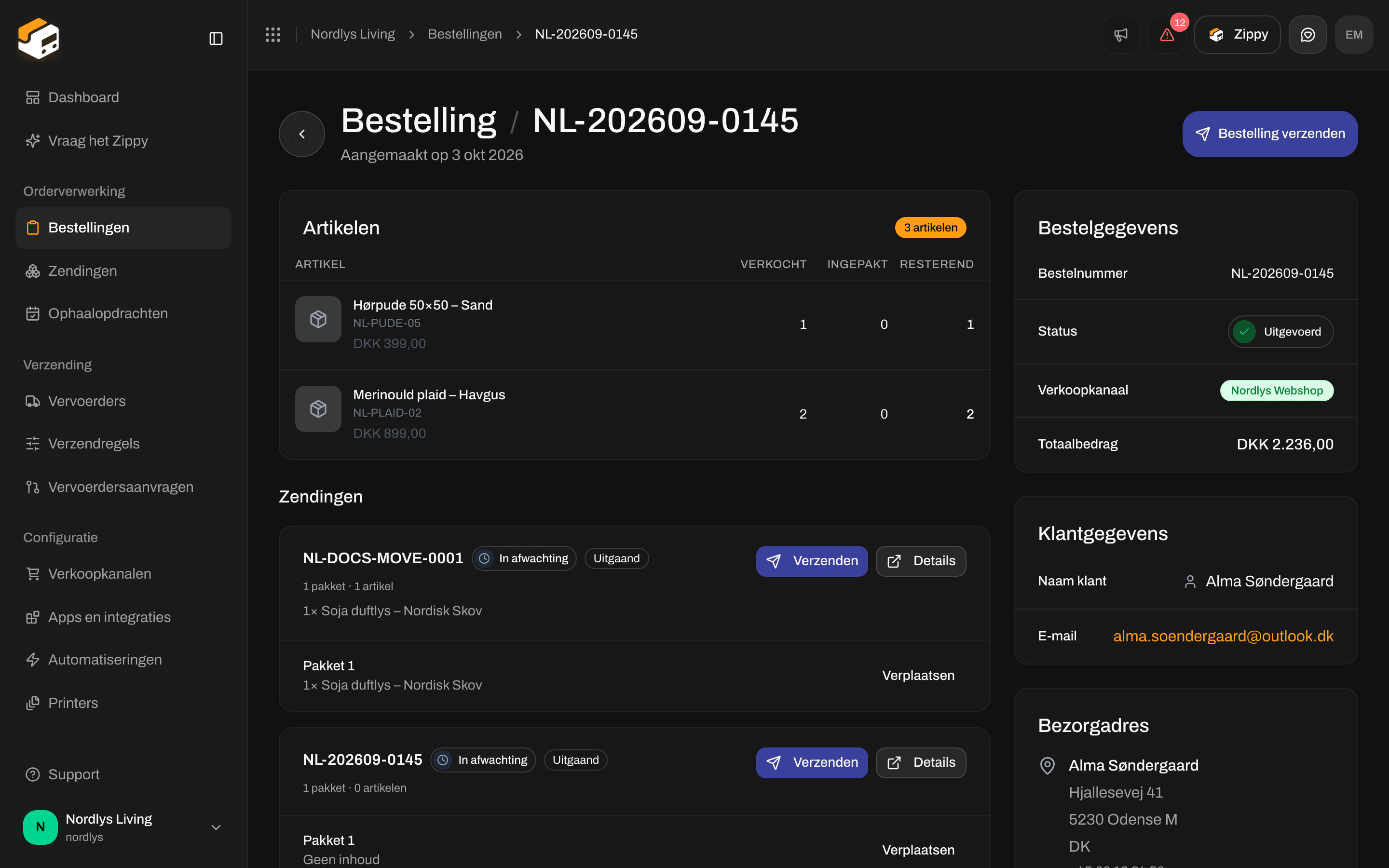Open Support in sidebar
Viewport: 1389px width, 868px height.
pyautogui.click(x=123, y=774)
